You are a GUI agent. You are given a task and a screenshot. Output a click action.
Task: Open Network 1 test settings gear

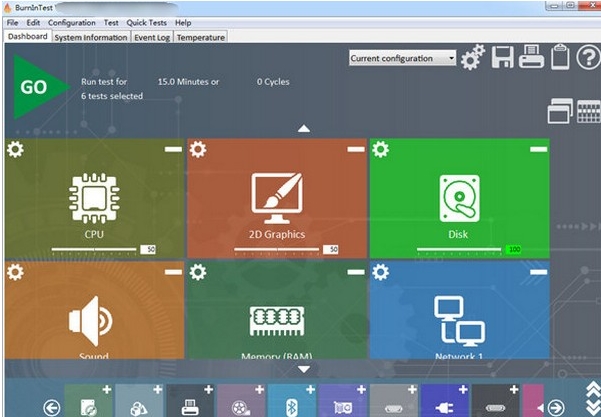point(380,272)
